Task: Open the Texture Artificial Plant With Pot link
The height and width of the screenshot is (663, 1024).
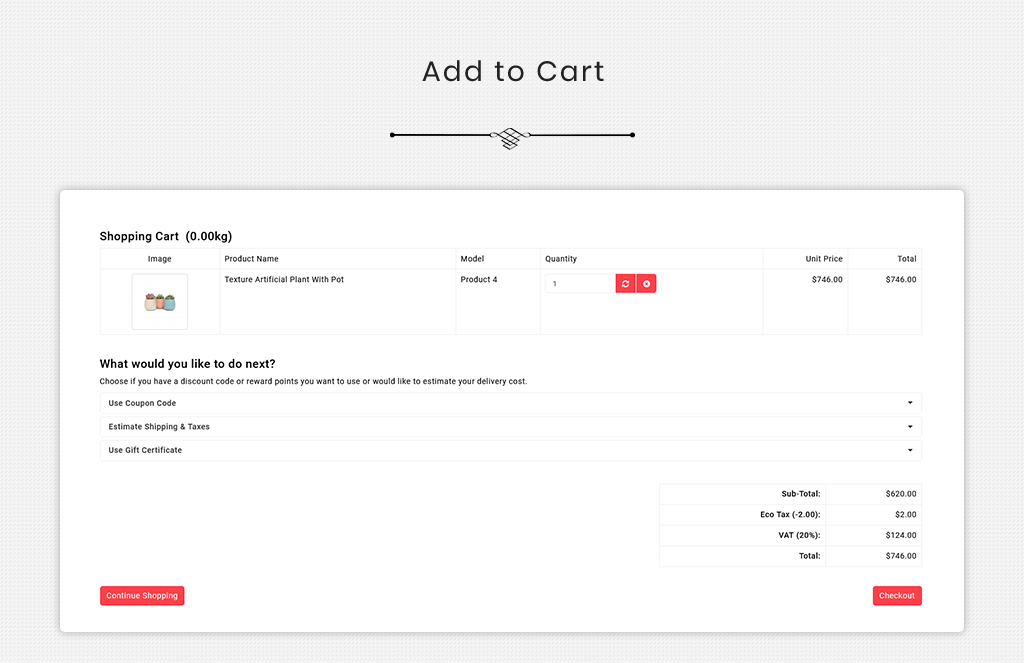Action: (284, 280)
